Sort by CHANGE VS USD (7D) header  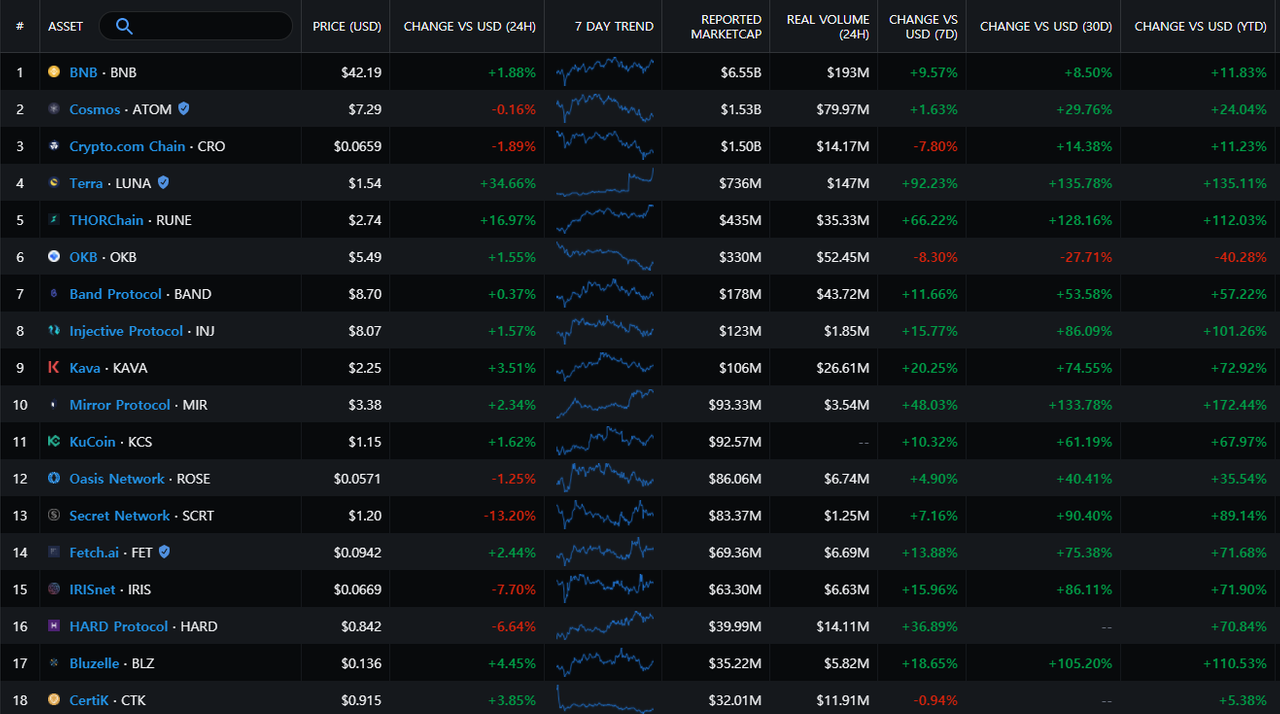click(923, 27)
